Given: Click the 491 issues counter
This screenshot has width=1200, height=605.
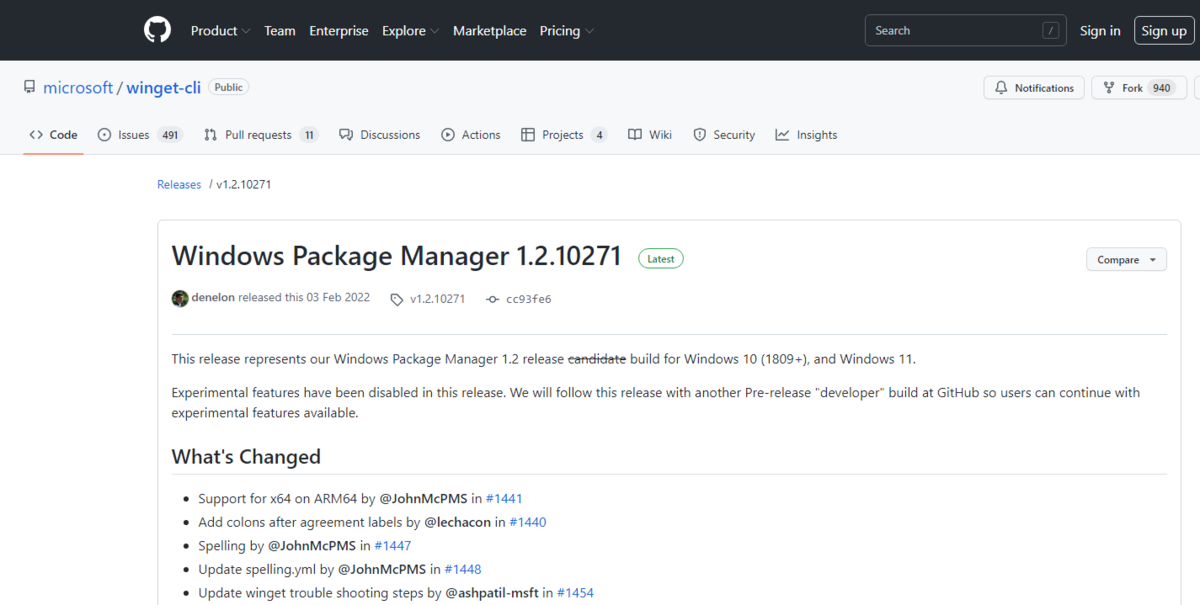Looking at the screenshot, I should tap(170, 135).
